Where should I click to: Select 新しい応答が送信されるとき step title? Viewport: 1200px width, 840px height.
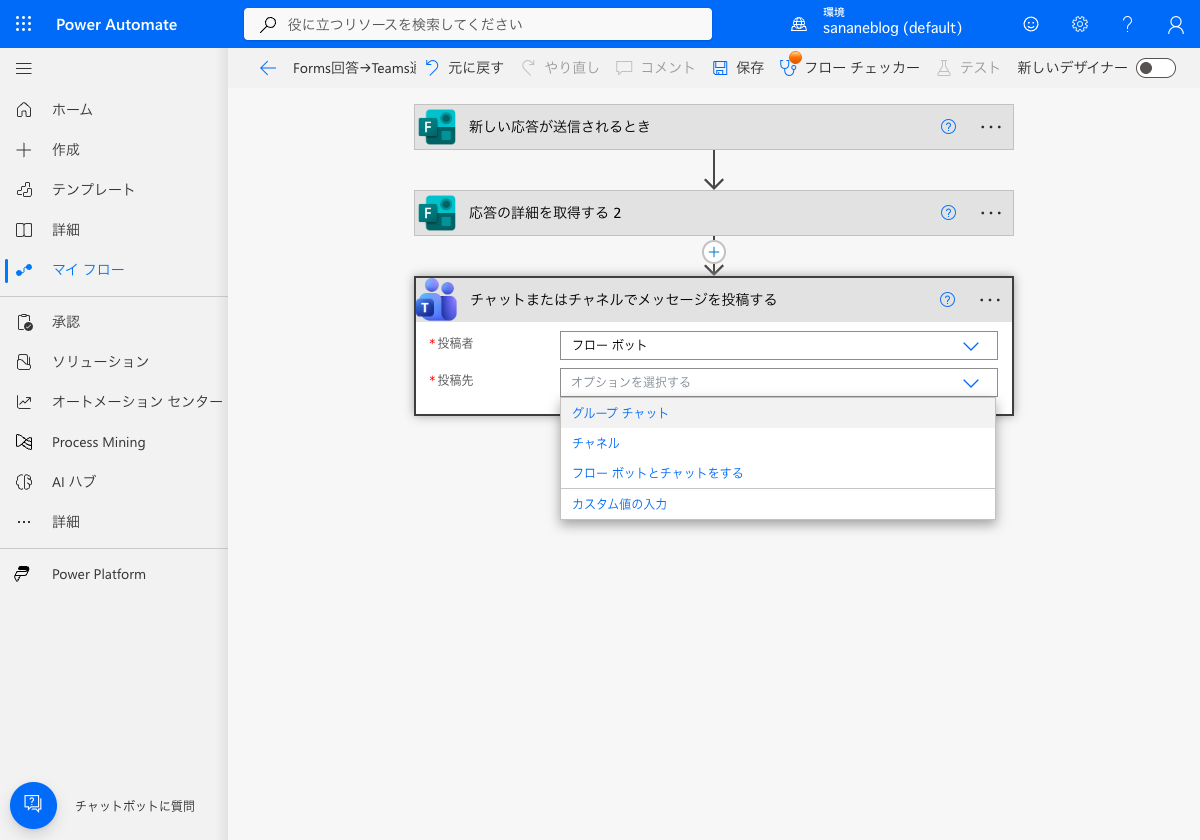[x=560, y=127]
